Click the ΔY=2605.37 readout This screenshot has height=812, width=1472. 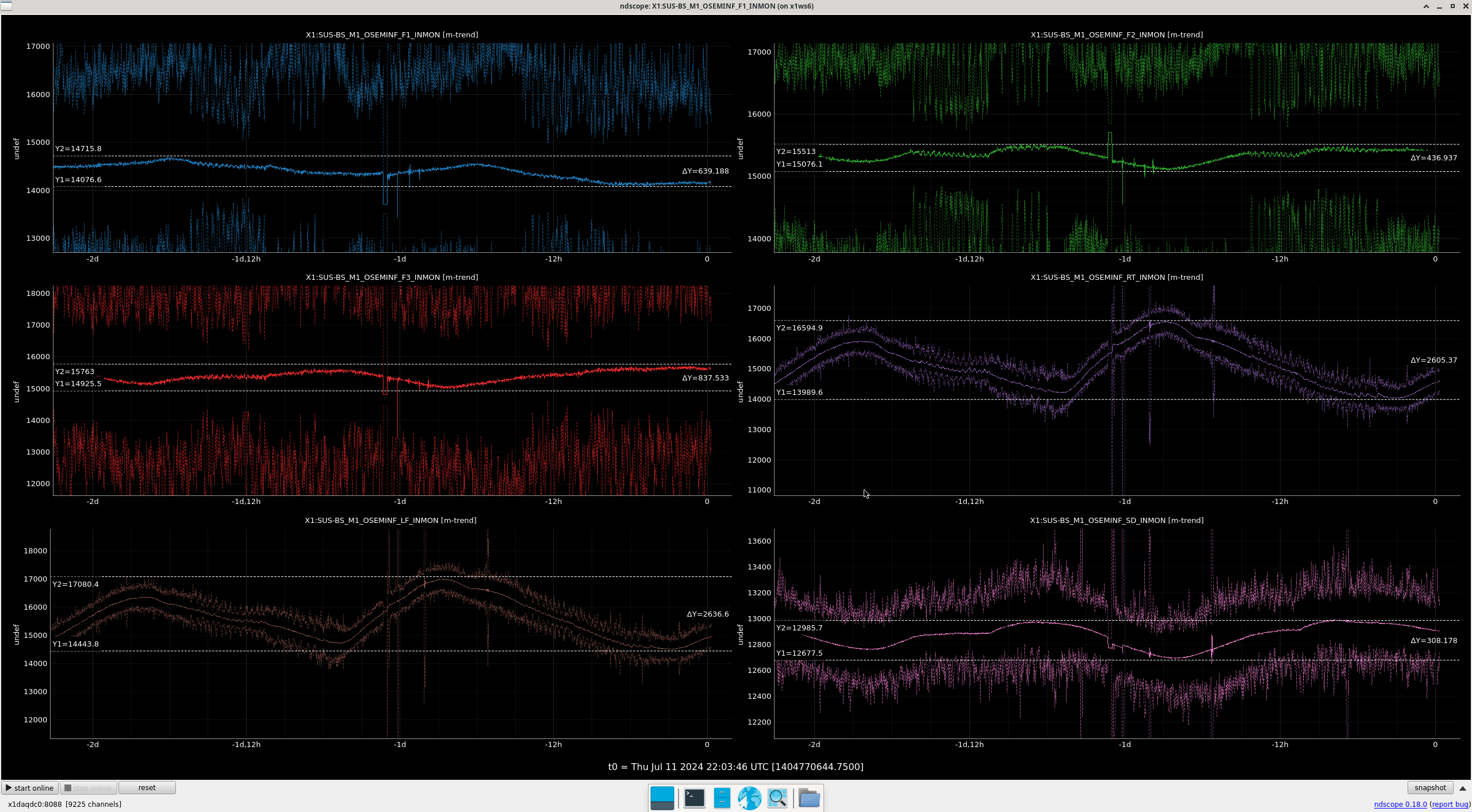point(1433,360)
